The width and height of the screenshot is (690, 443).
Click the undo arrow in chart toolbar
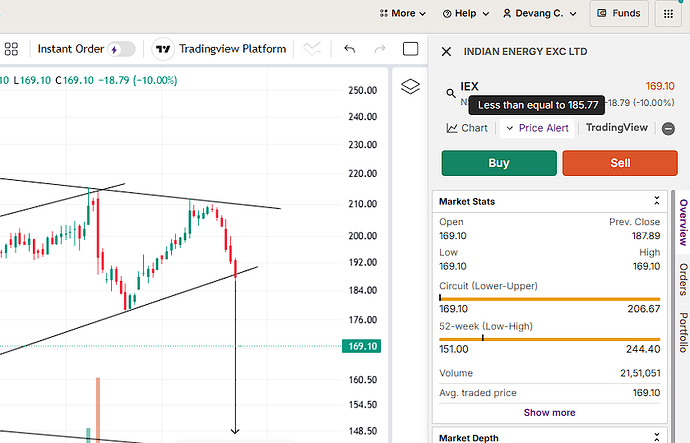349,49
